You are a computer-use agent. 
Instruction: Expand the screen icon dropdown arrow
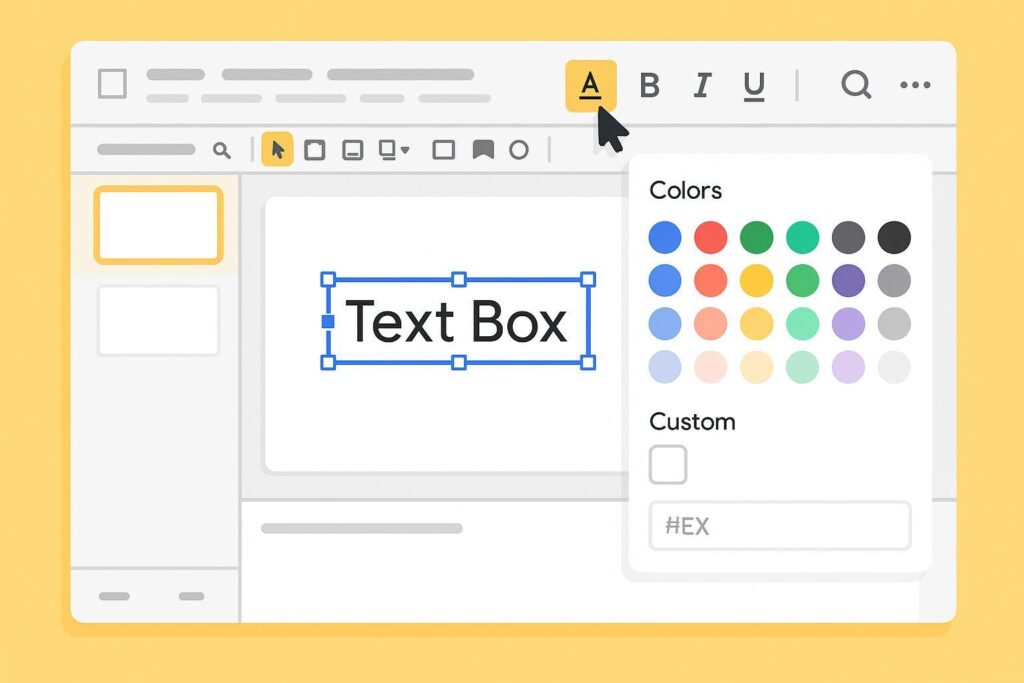point(405,150)
